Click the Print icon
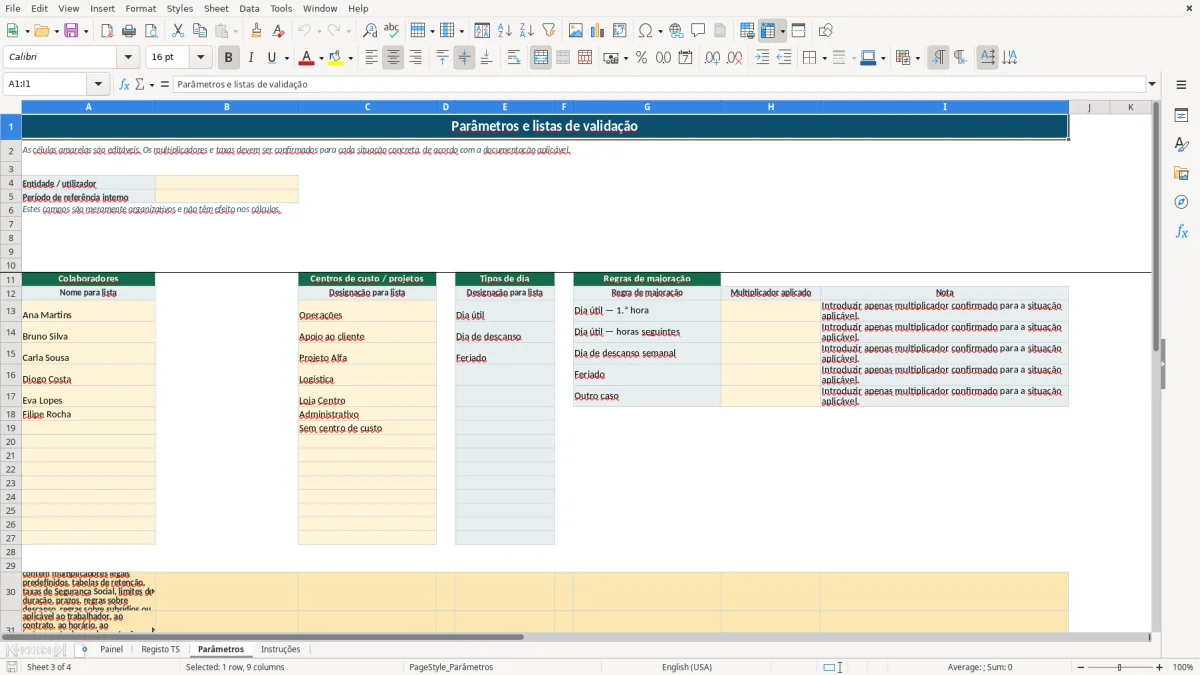 point(129,31)
